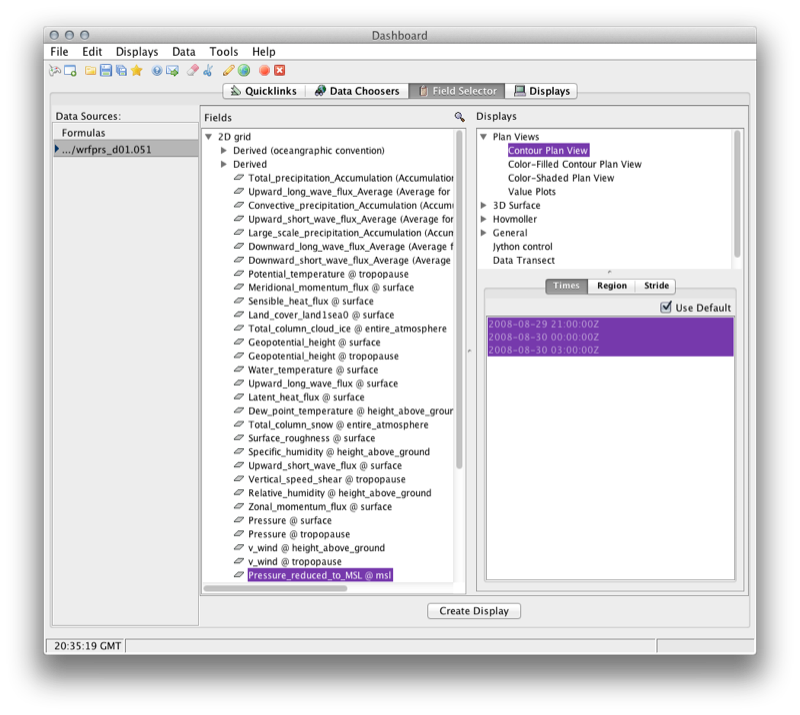Open the Region tab
This screenshot has width=800, height=715.
[612, 286]
